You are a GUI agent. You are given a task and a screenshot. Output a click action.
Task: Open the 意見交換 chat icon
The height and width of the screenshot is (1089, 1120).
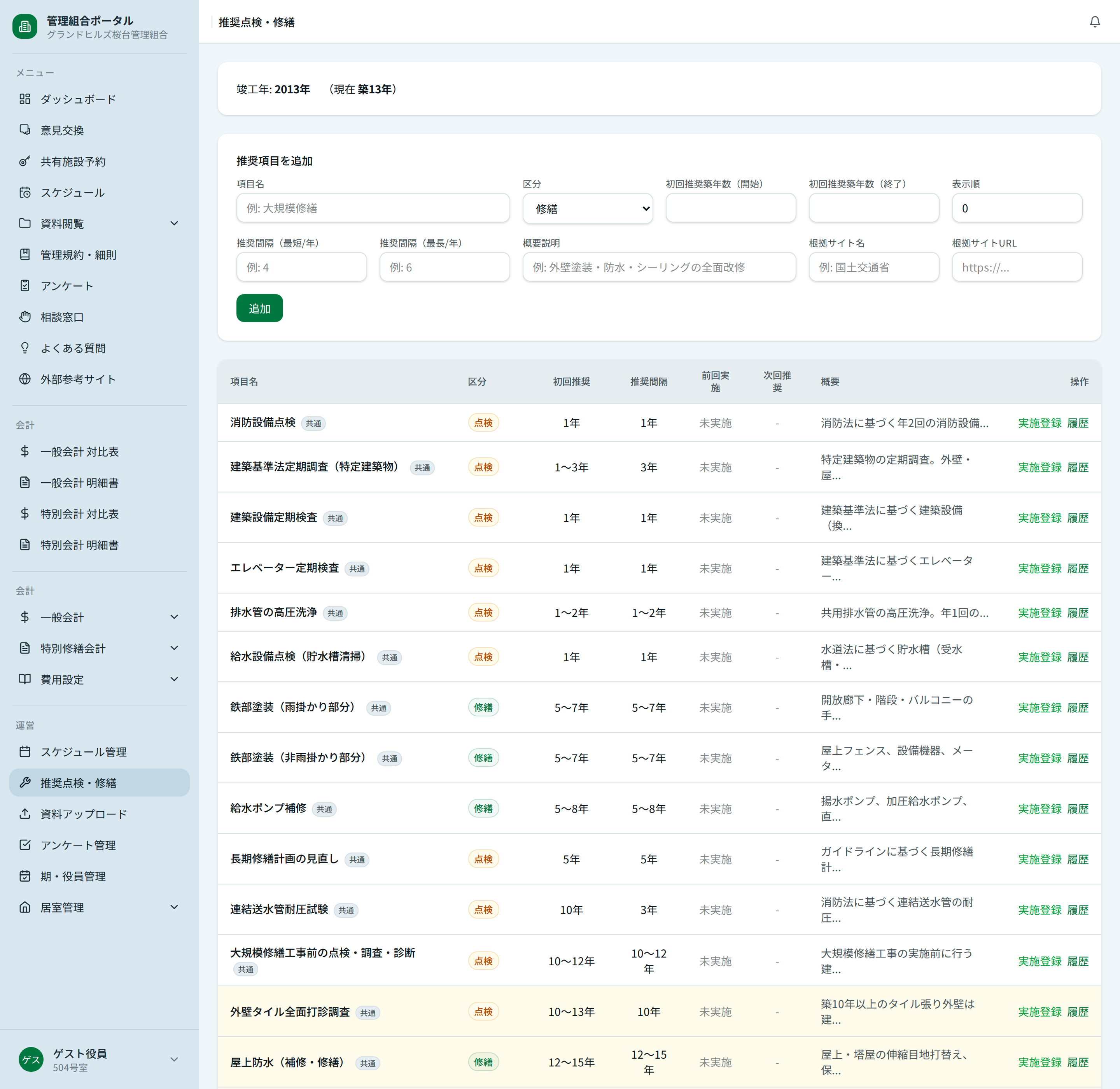pyautogui.click(x=24, y=130)
